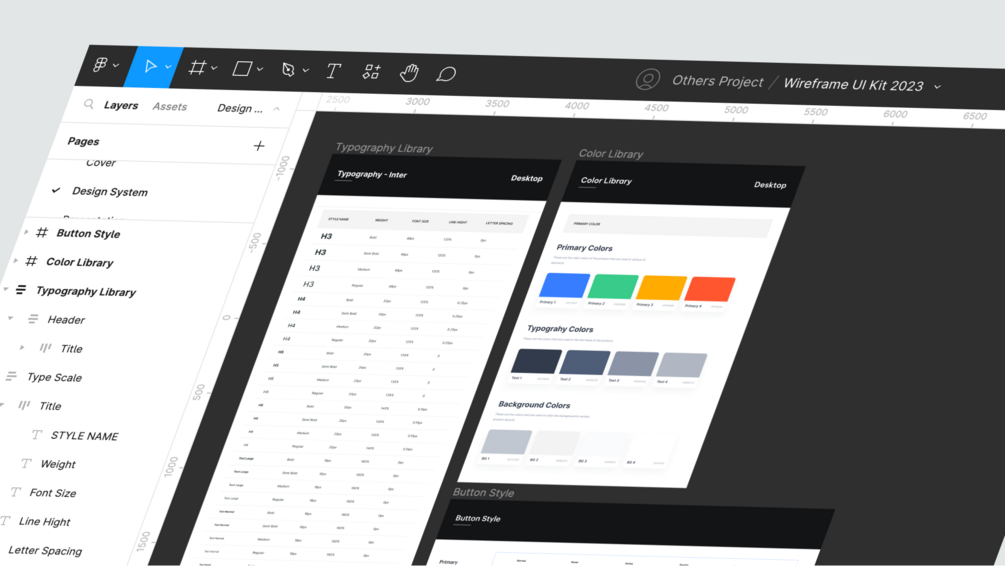The image size is (1005, 566).
Task: Select the Design System page
Action: pyautogui.click(x=110, y=192)
